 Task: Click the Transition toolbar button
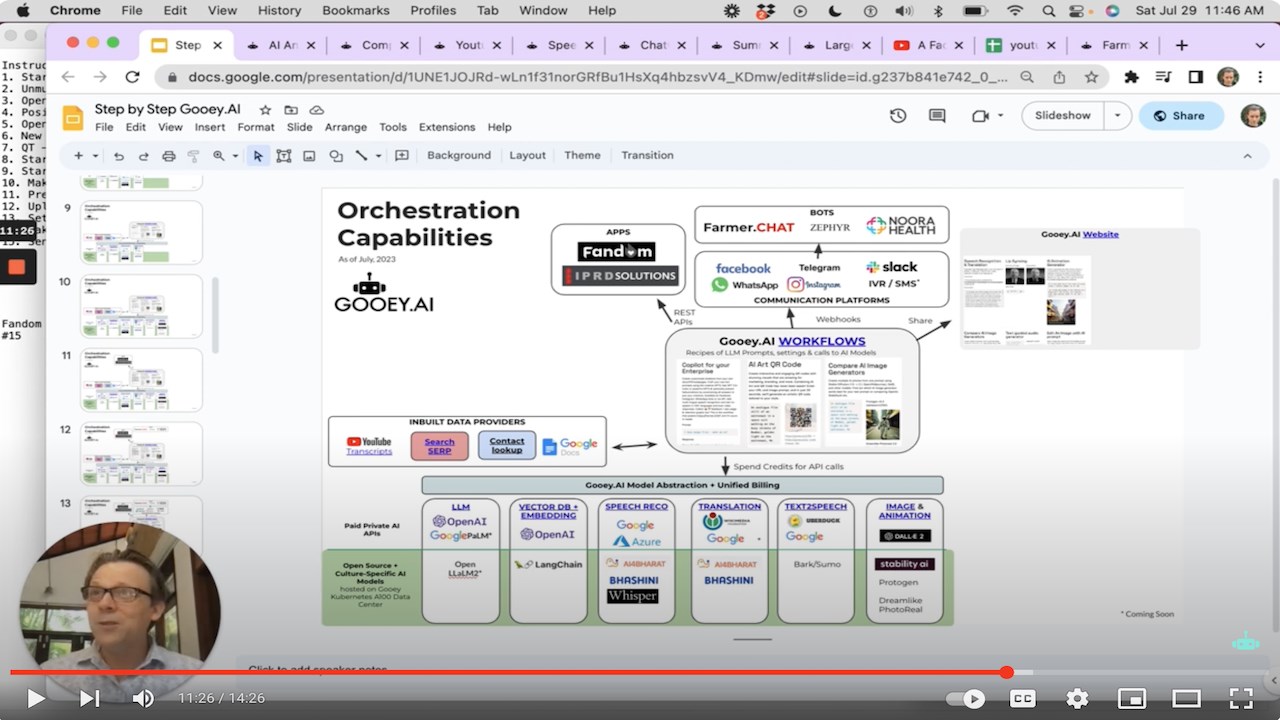click(x=647, y=155)
